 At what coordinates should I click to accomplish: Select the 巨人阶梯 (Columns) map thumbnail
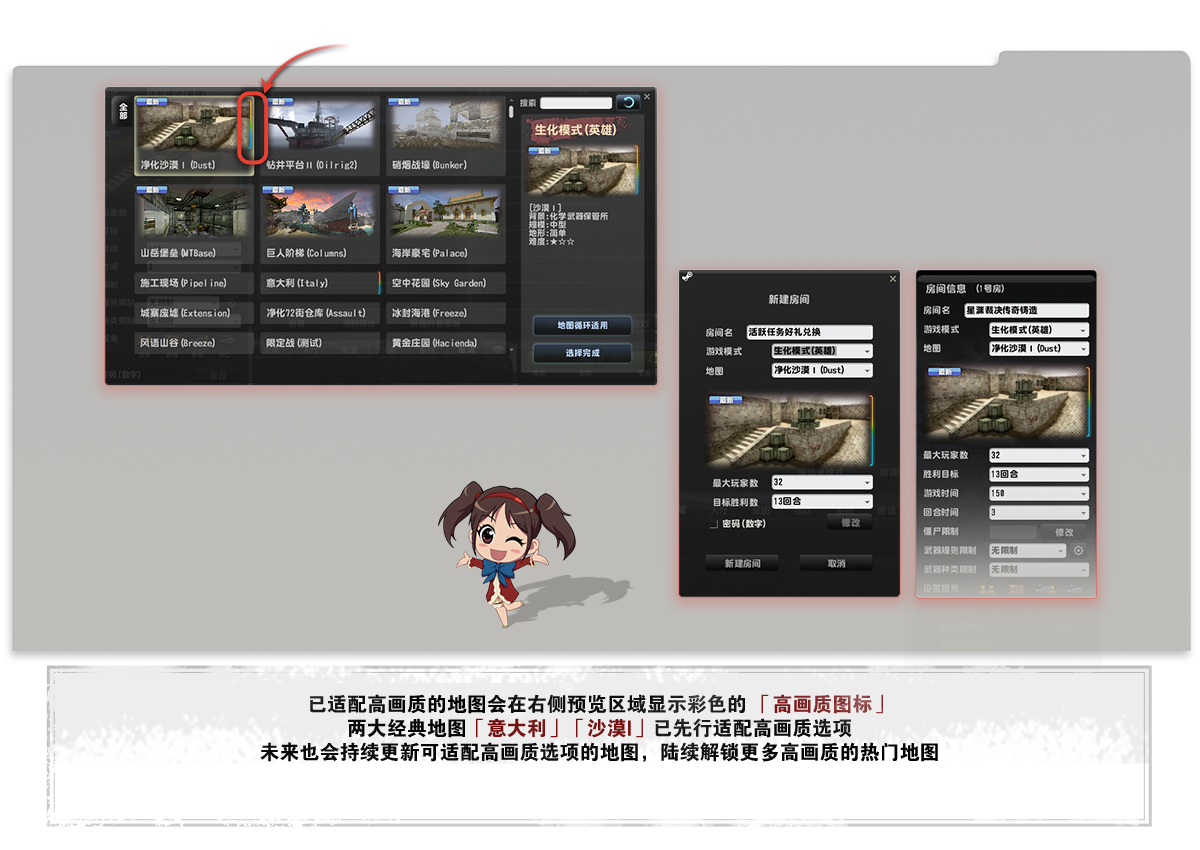click(320, 223)
